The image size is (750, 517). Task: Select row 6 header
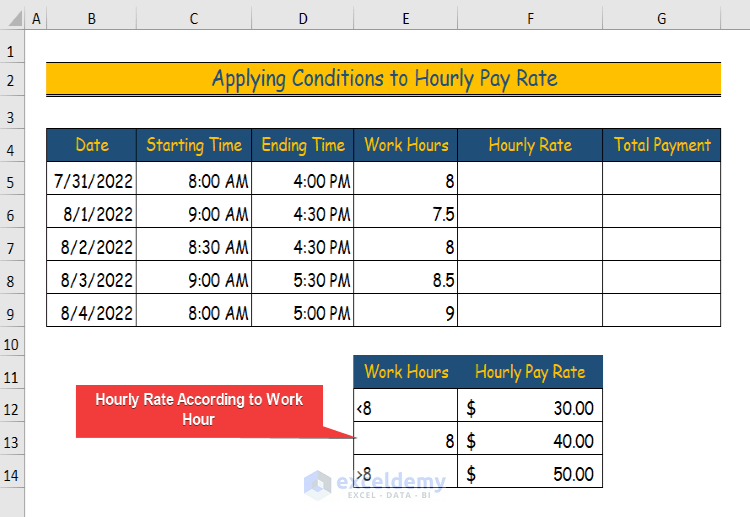pos(12,211)
